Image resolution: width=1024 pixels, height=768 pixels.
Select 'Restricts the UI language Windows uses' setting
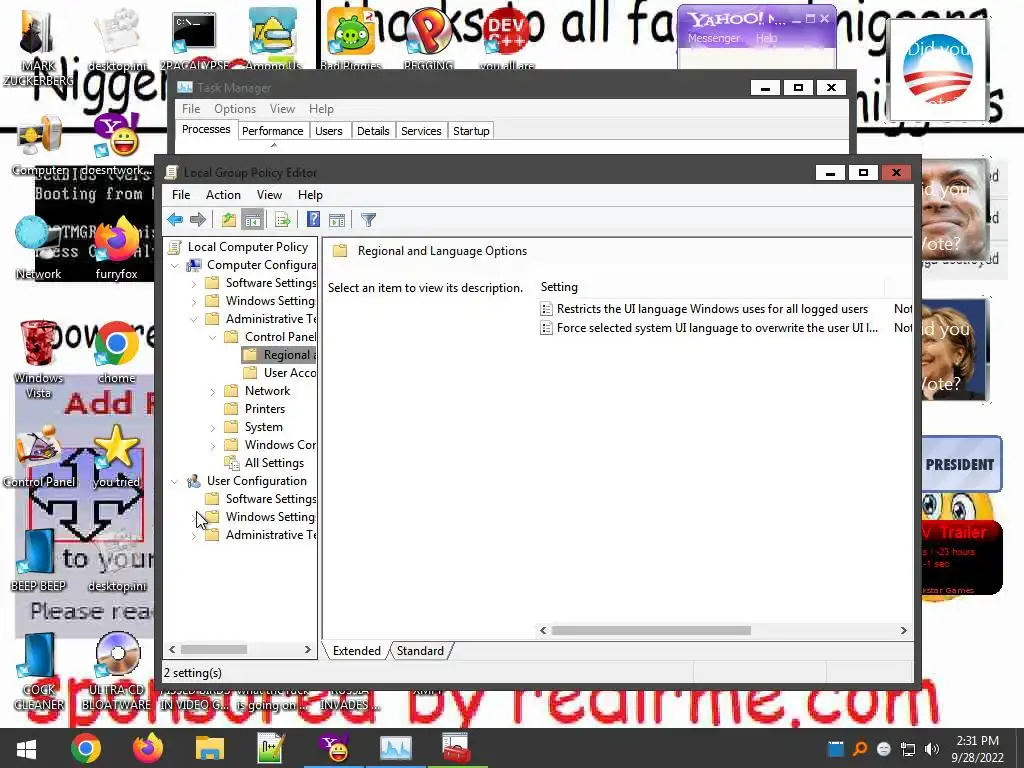pos(712,309)
